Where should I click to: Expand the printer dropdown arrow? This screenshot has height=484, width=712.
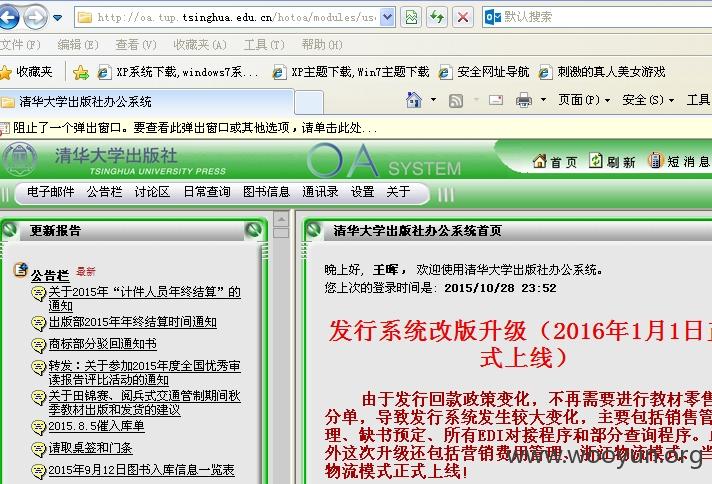click(543, 99)
